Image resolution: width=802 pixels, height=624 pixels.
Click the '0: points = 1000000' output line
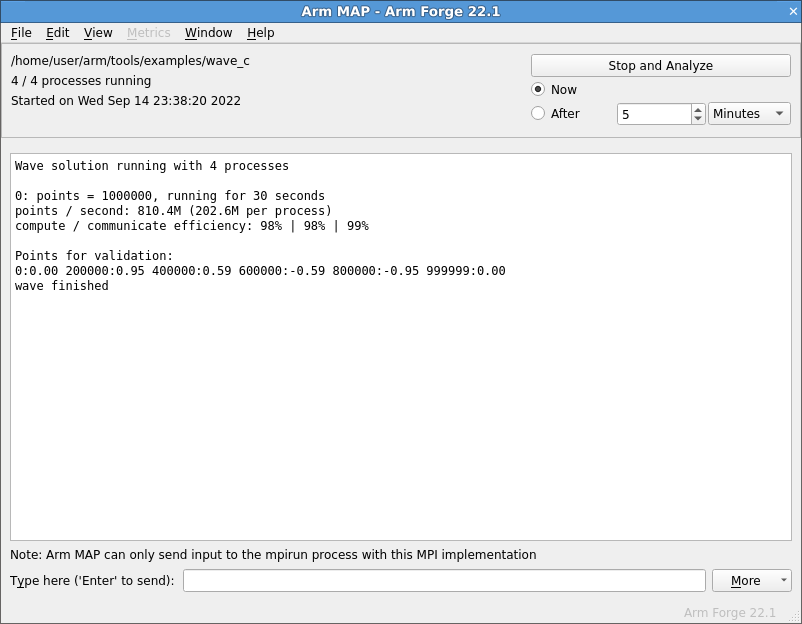pos(170,196)
